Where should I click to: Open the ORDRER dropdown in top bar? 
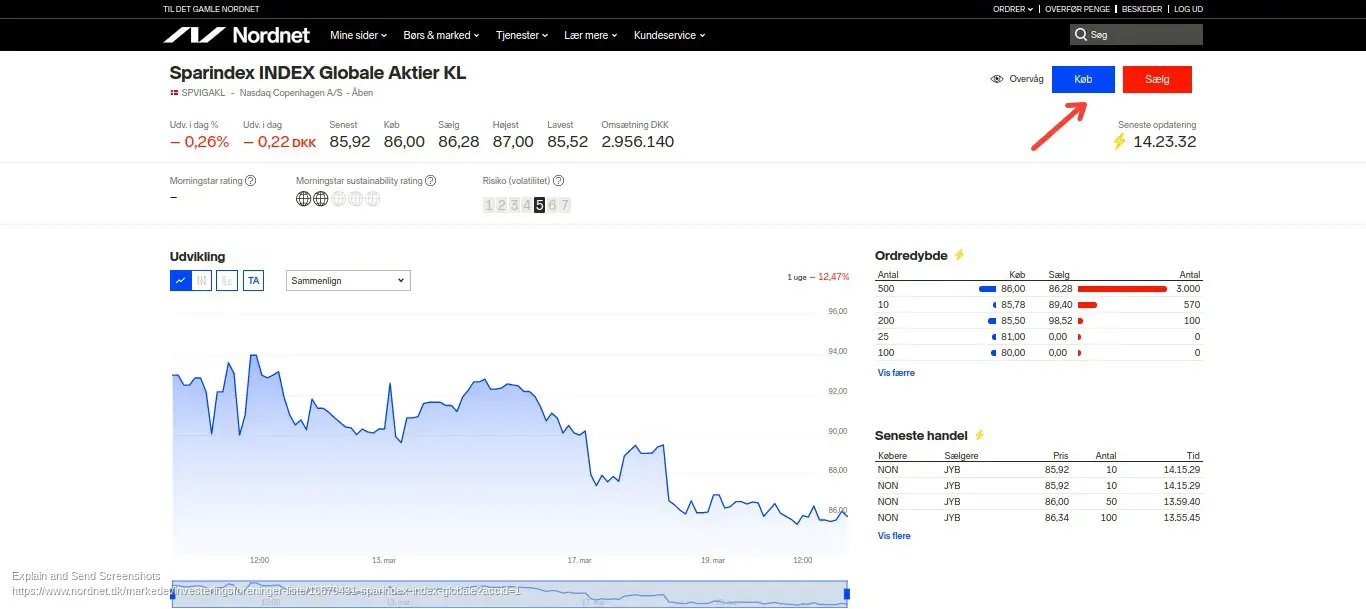[1013, 9]
